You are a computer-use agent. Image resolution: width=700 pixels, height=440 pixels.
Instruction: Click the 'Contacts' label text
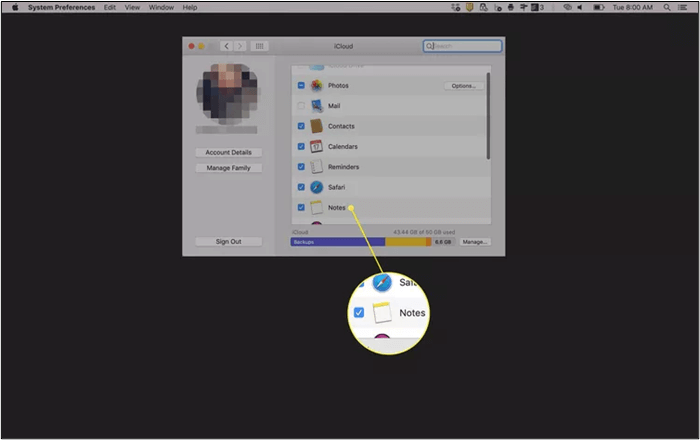coord(341,126)
